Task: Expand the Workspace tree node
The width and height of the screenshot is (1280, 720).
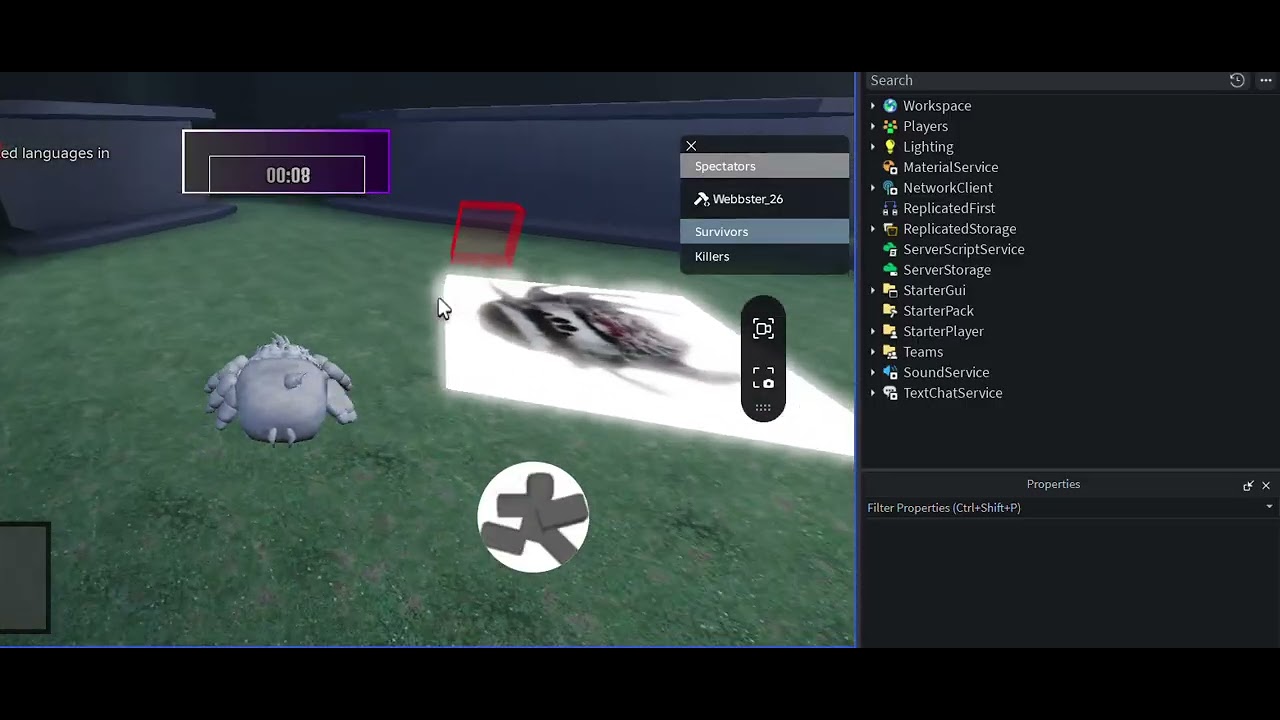Action: tap(873, 106)
